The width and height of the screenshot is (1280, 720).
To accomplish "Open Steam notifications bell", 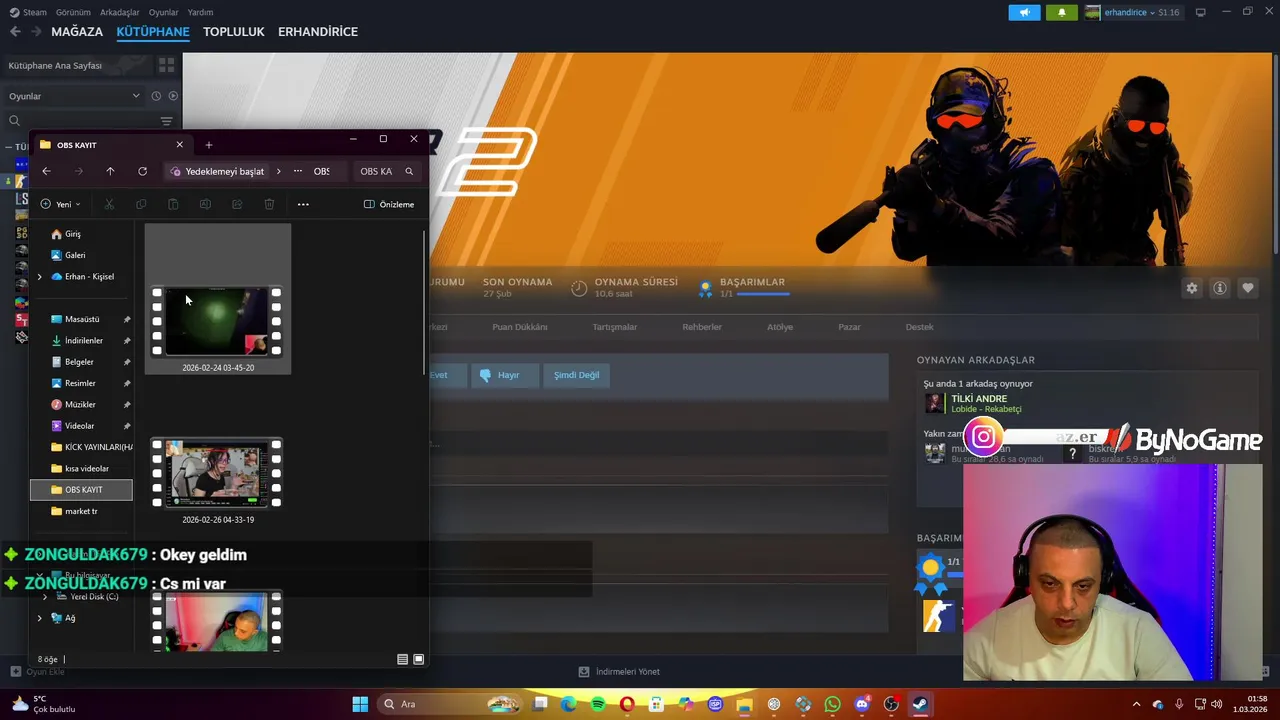I will pos(1061,12).
